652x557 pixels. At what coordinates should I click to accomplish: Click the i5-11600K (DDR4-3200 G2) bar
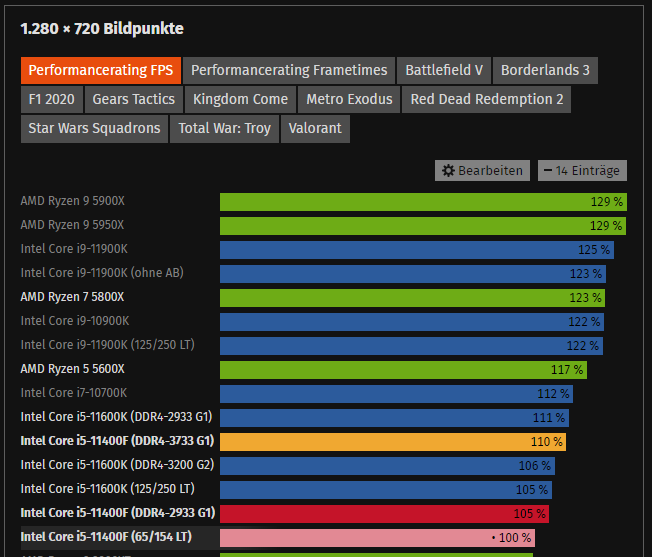click(387, 466)
